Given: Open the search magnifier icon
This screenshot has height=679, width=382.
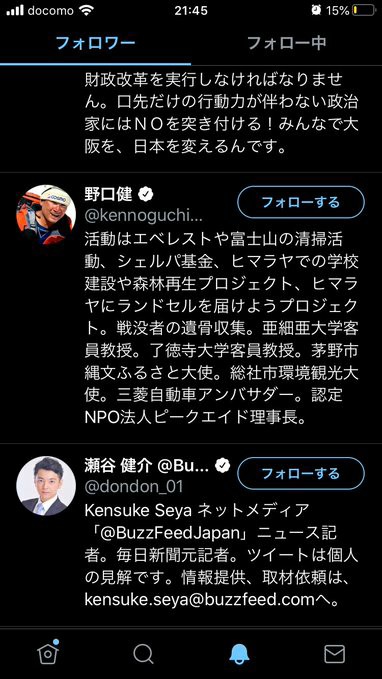Looking at the screenshot, I should 143,654.
